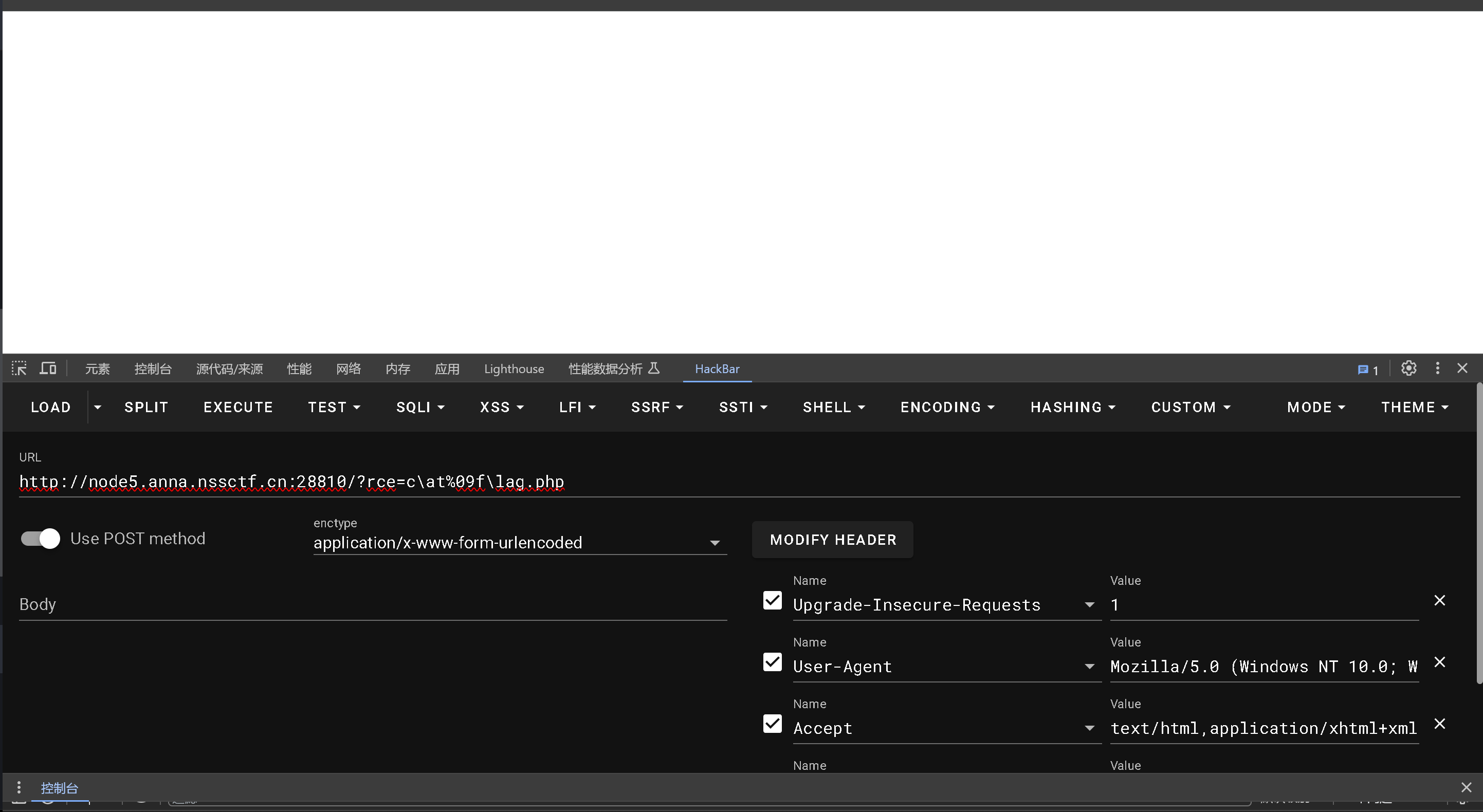Expand the SQLI payload menu
This screenshot has height=812, width=1483.
[x=419, y=408]
